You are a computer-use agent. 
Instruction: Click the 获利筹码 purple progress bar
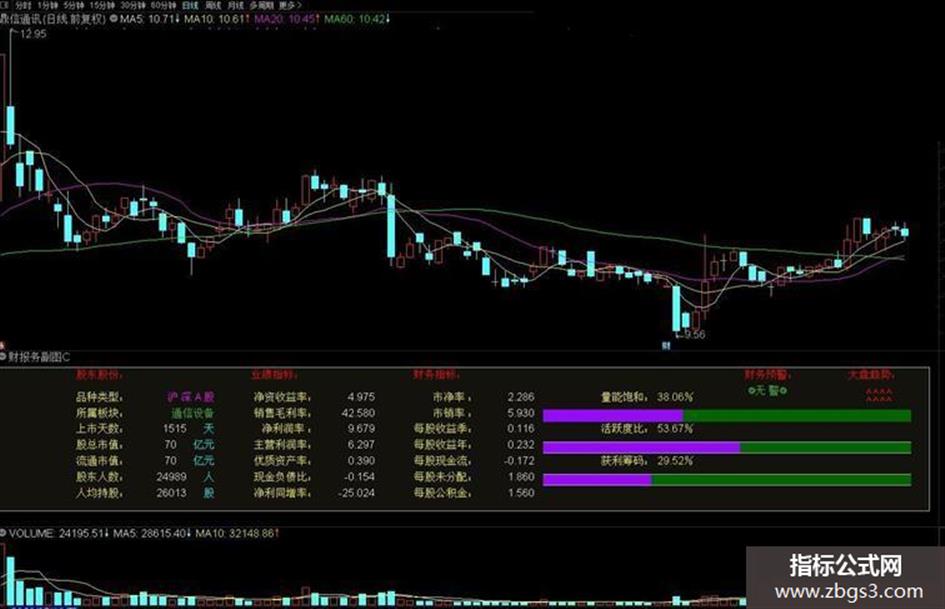597,479
